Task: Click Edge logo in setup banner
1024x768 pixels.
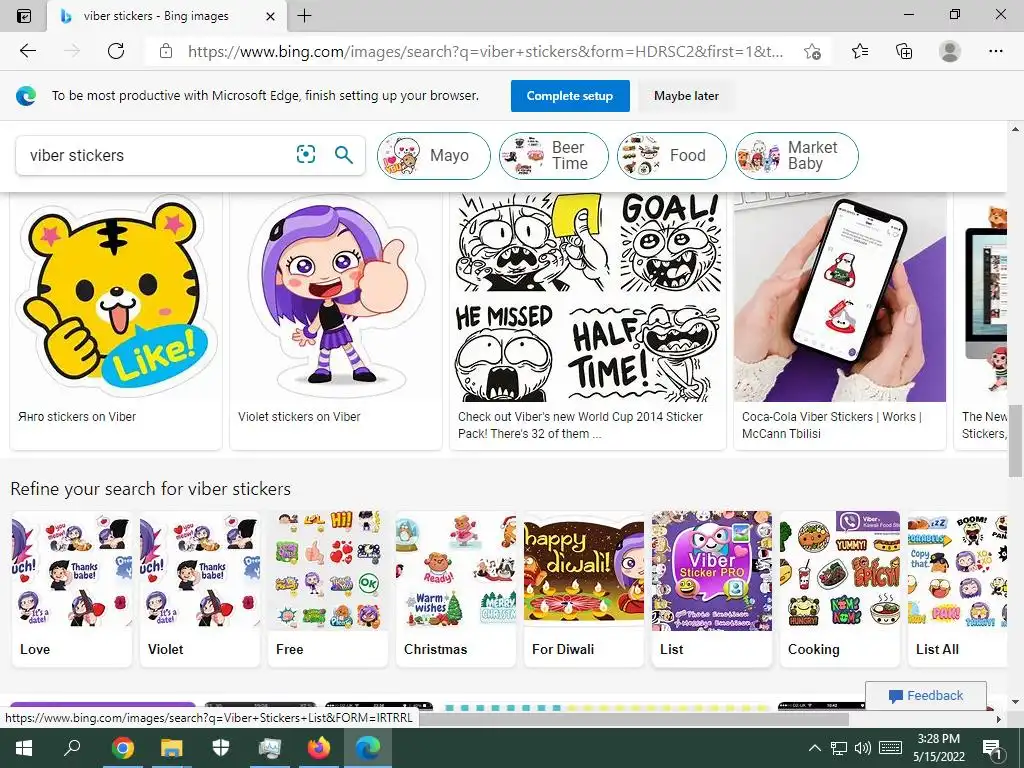Action: coord(25,96)
